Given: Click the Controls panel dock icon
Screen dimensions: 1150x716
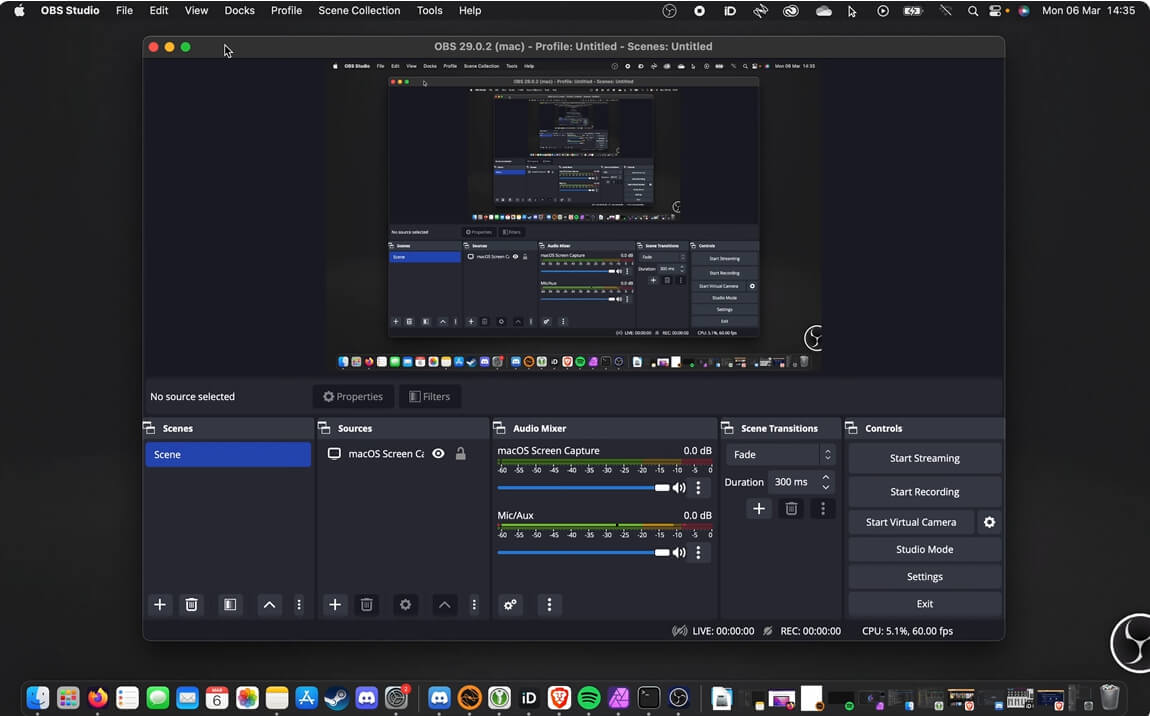Looking at the screenshot, I should 851,428.
